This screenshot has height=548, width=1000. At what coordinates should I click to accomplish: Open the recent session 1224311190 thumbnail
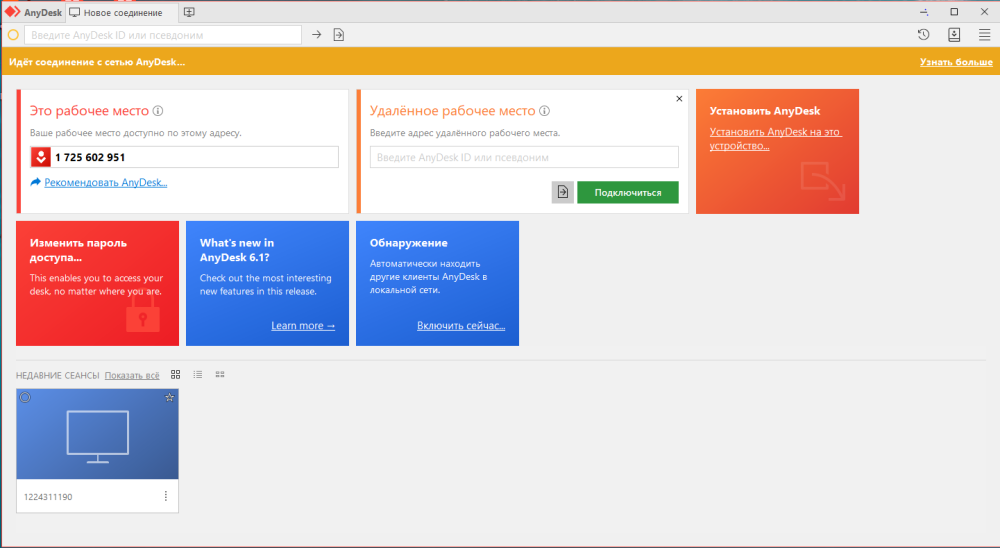(98, 434)
